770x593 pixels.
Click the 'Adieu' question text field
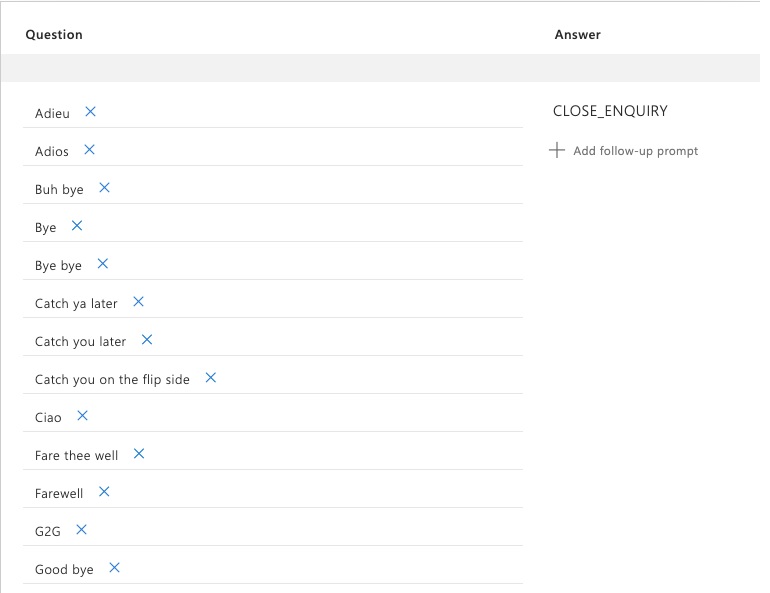click(52, 114)
